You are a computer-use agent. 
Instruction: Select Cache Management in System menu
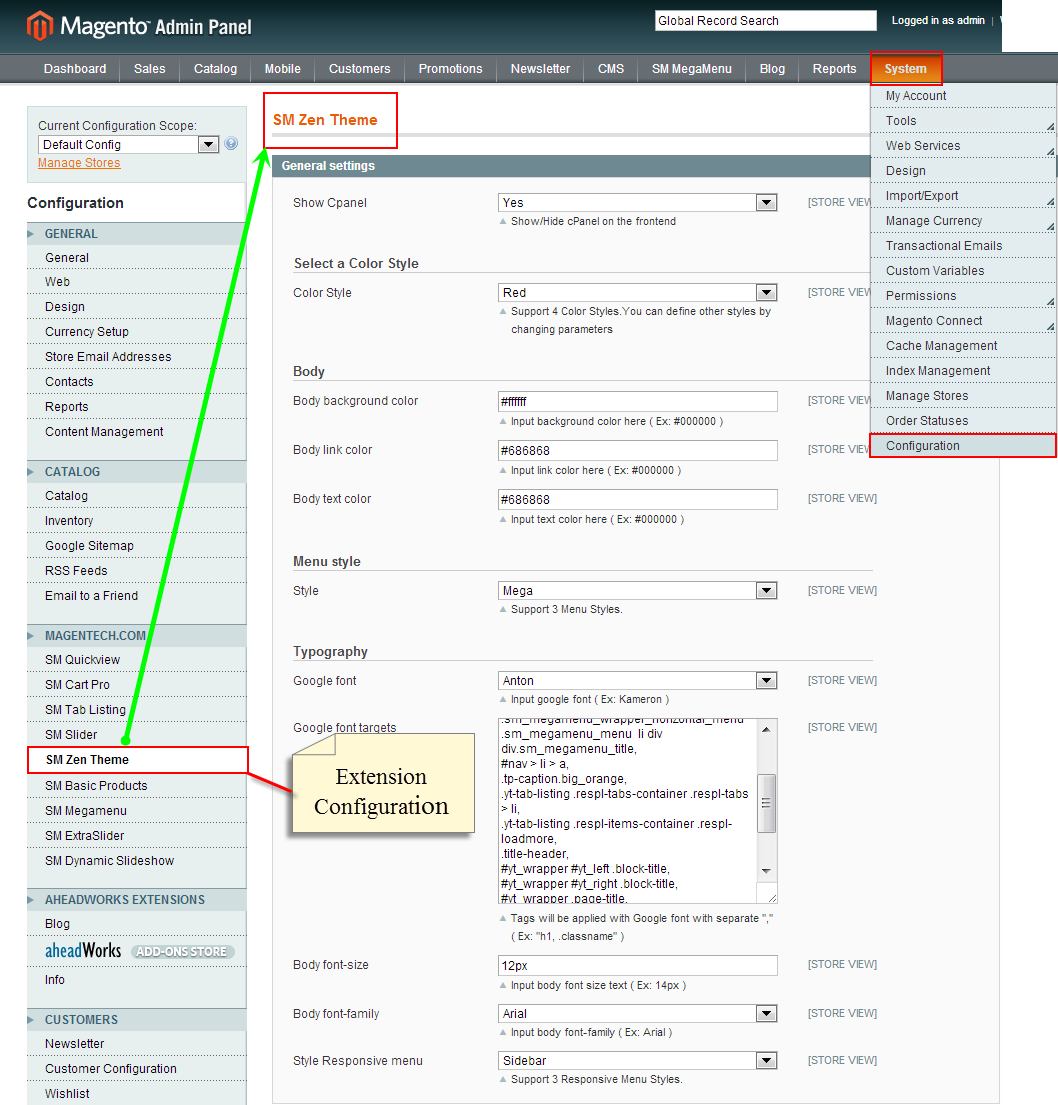click(x=963, y=346)
